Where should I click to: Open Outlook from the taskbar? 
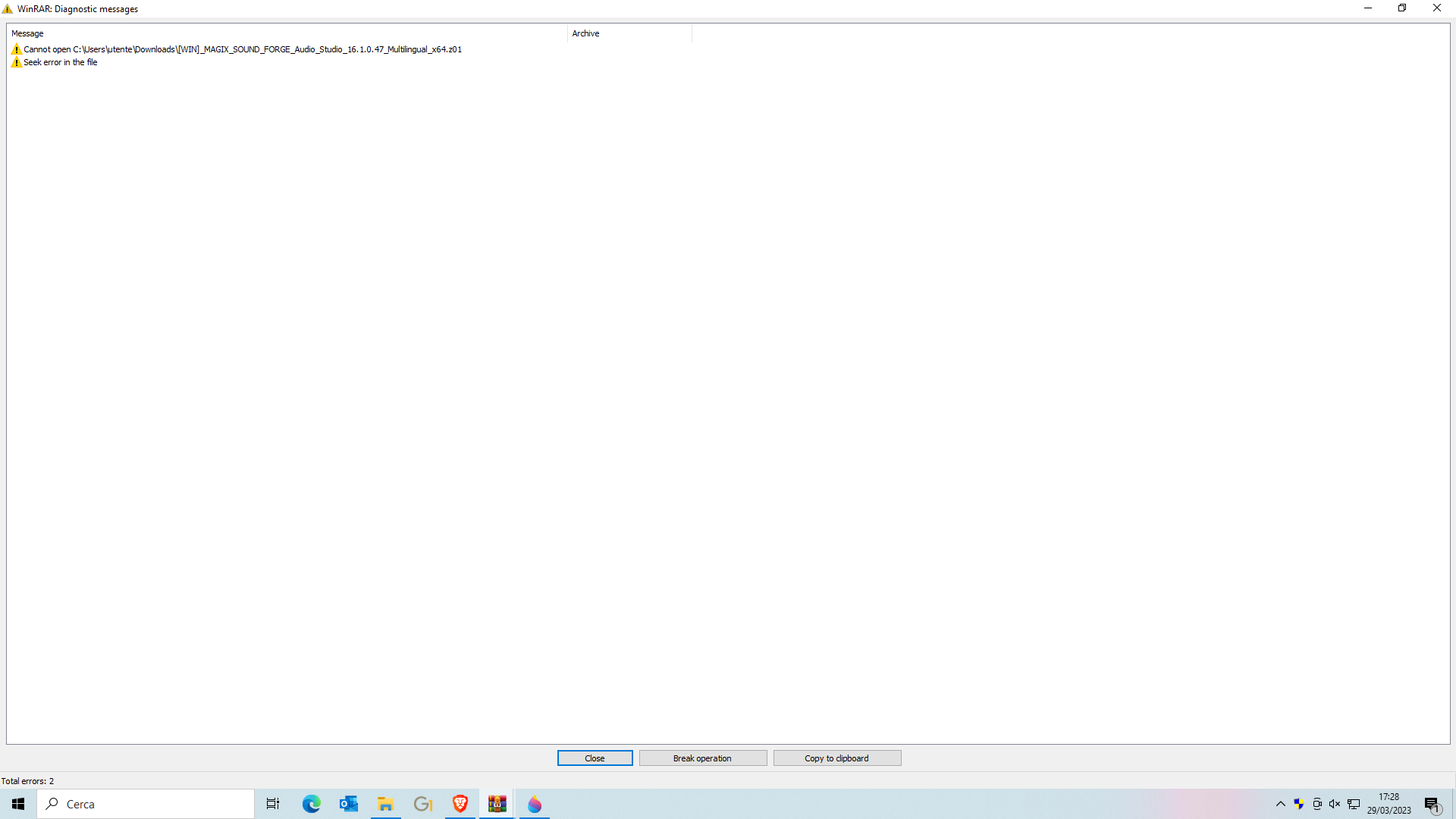tap(348, 804)
